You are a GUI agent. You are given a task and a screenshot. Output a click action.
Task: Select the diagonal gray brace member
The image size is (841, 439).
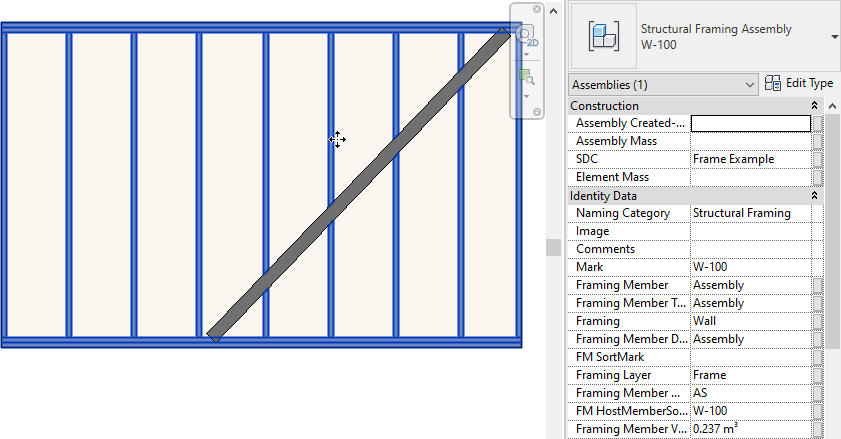pos(360,185)
